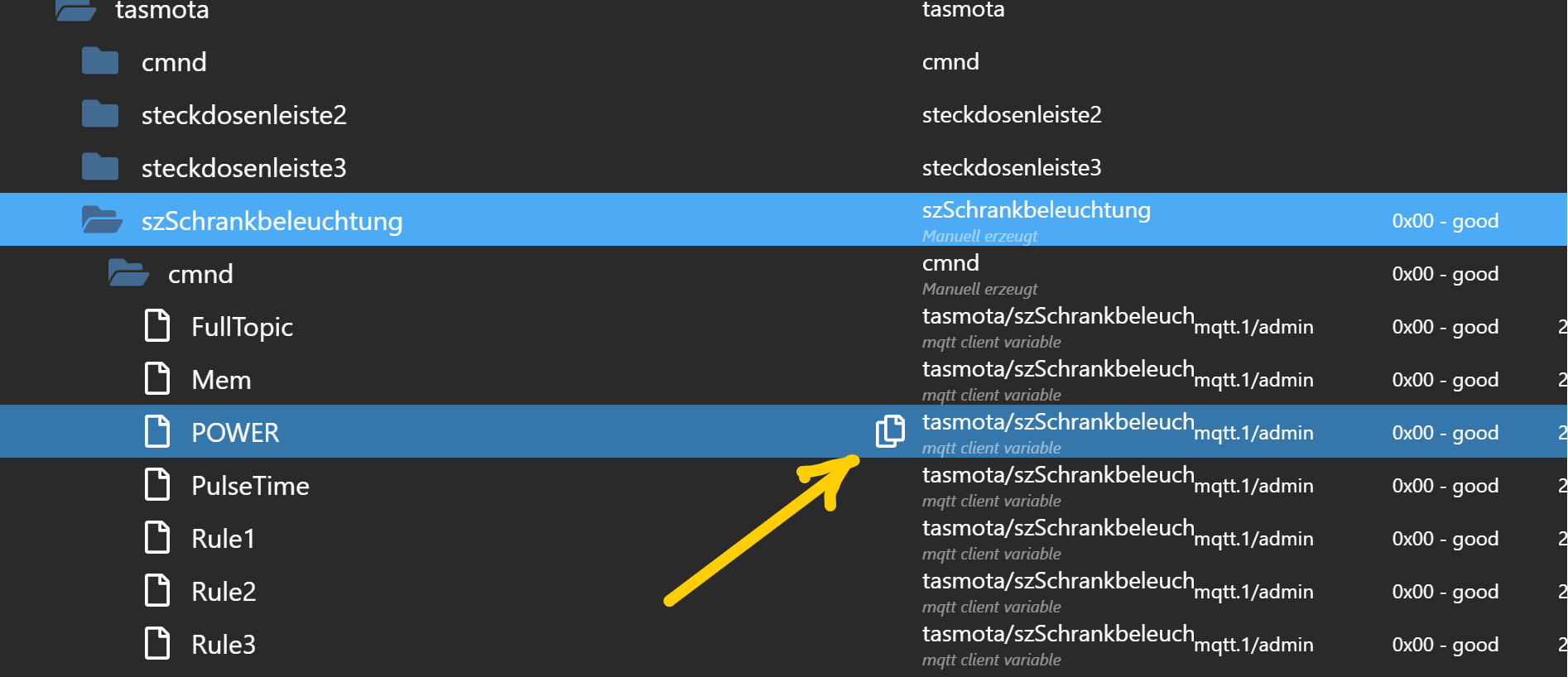Viewport: 1568px width, 677px height.
Task: Click the 0x00 - good quality for POWER
Action: pos(1445,432)
